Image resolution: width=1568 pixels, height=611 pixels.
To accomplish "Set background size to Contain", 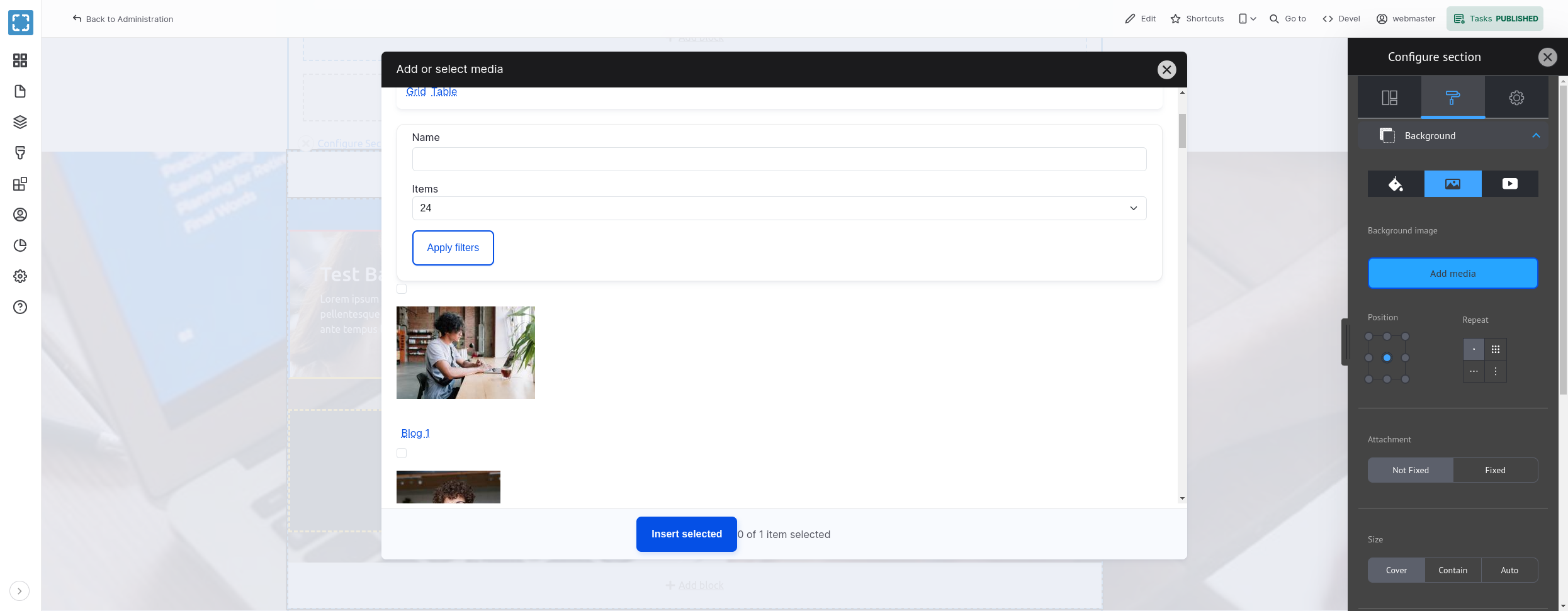I will point(1453,570).
